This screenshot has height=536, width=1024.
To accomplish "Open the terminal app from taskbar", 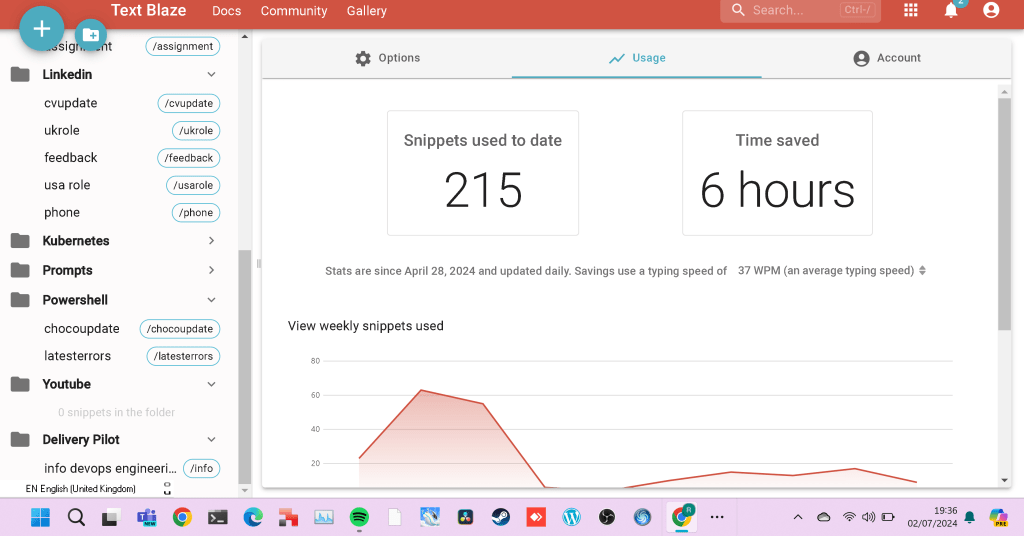I will [x=217, y=518].
